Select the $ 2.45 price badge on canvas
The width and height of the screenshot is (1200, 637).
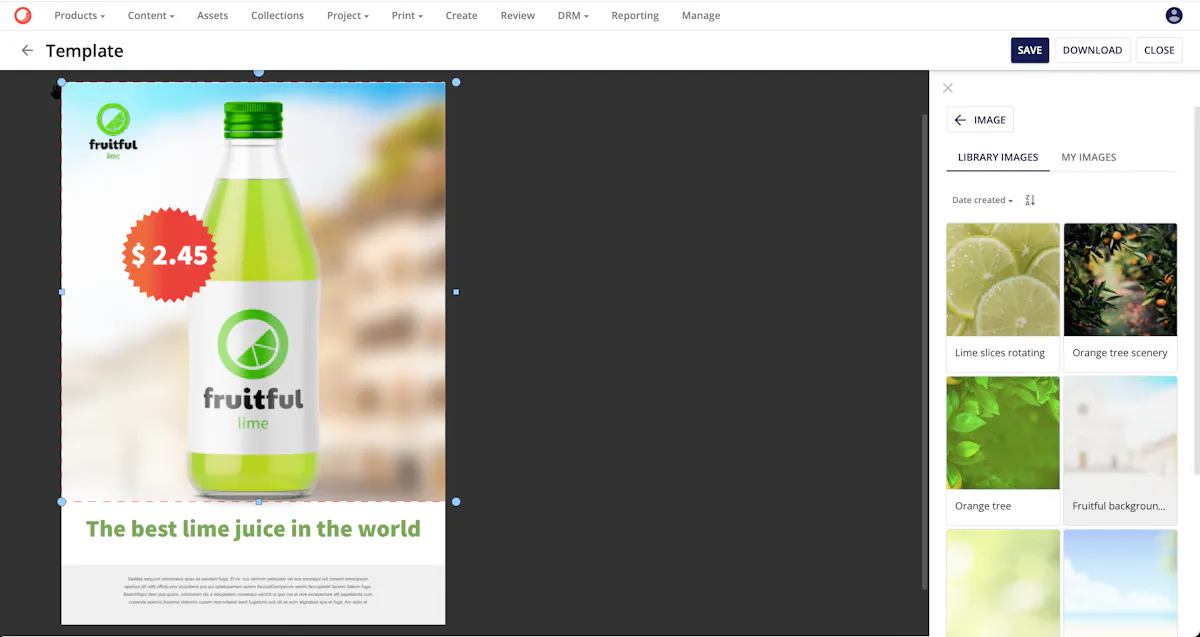coord(169,255)
